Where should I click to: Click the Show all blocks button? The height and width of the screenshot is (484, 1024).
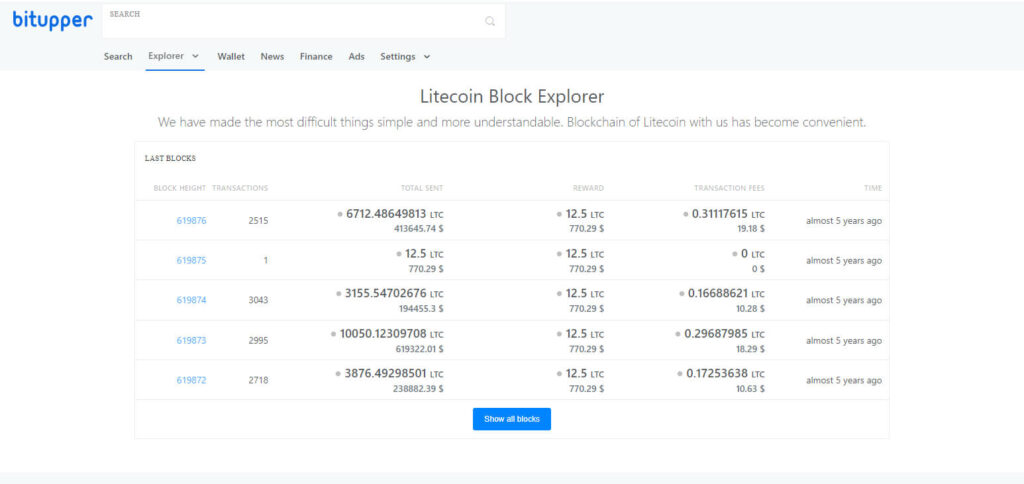point(512,419)
